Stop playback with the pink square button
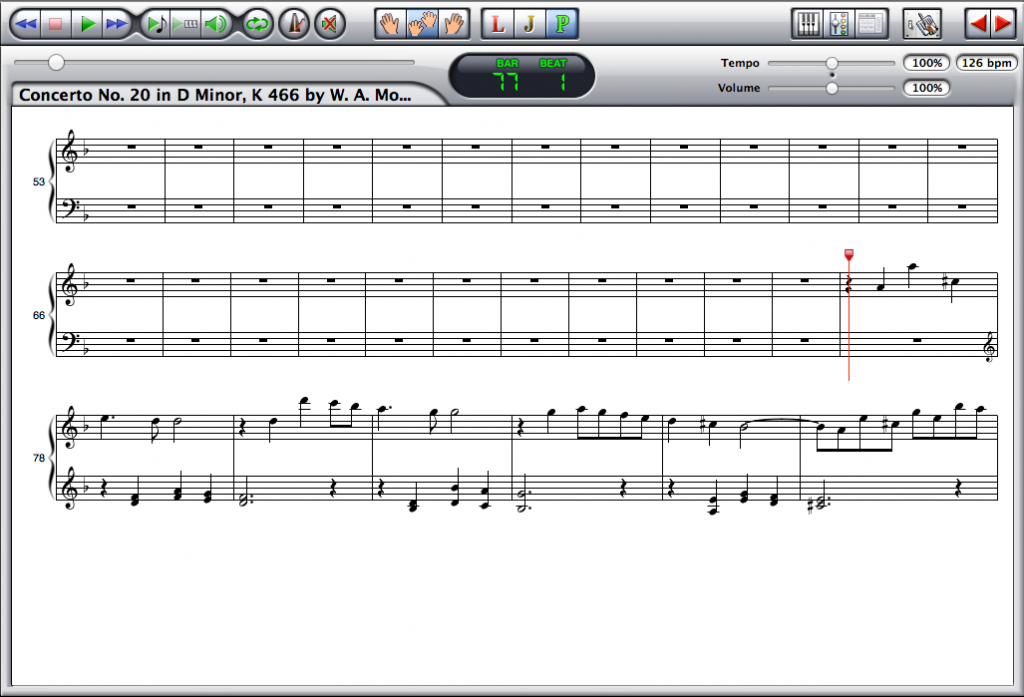Screen dimensions: 1024x697 (x=56, y=24)
